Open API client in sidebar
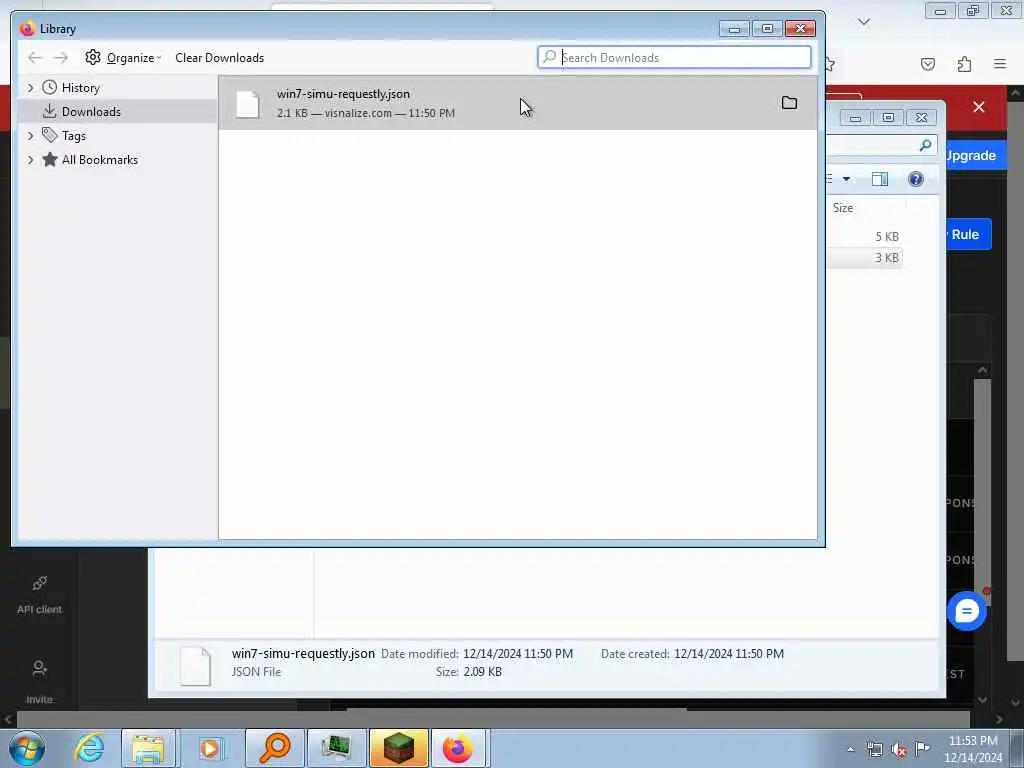 click(x=39, y=594)
